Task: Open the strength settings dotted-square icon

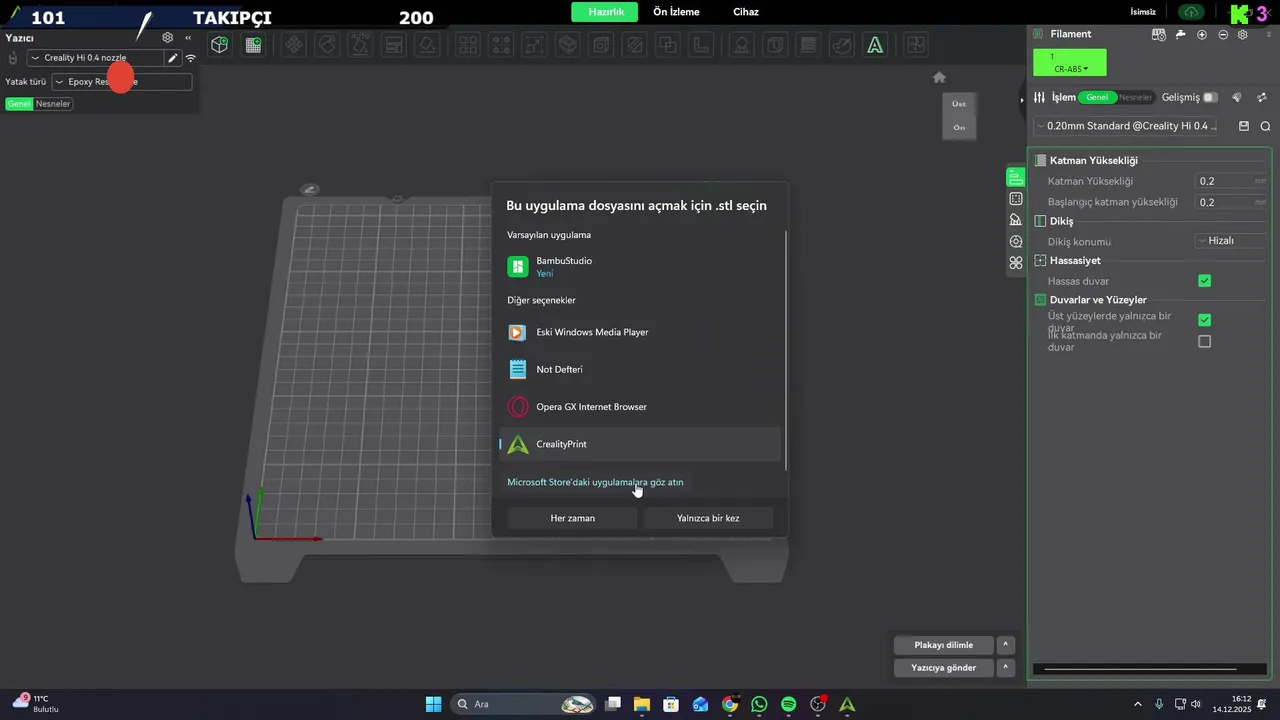Action: (x=1016, y=199)
